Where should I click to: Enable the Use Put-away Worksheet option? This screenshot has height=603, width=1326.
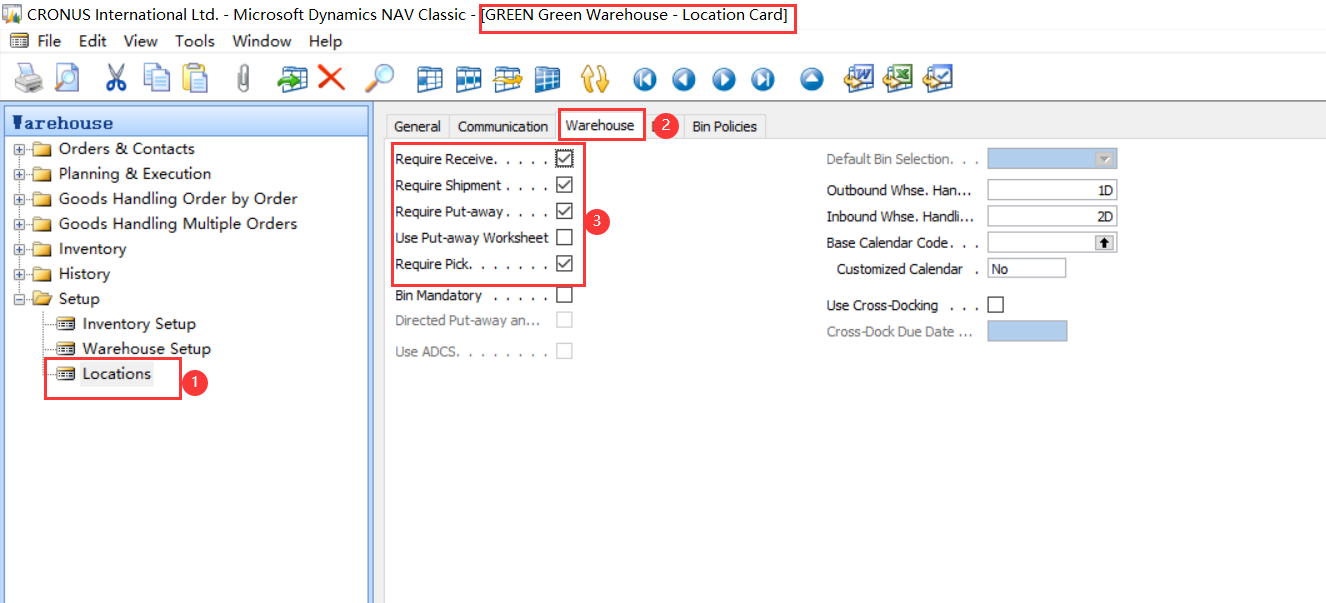(565, 237)
